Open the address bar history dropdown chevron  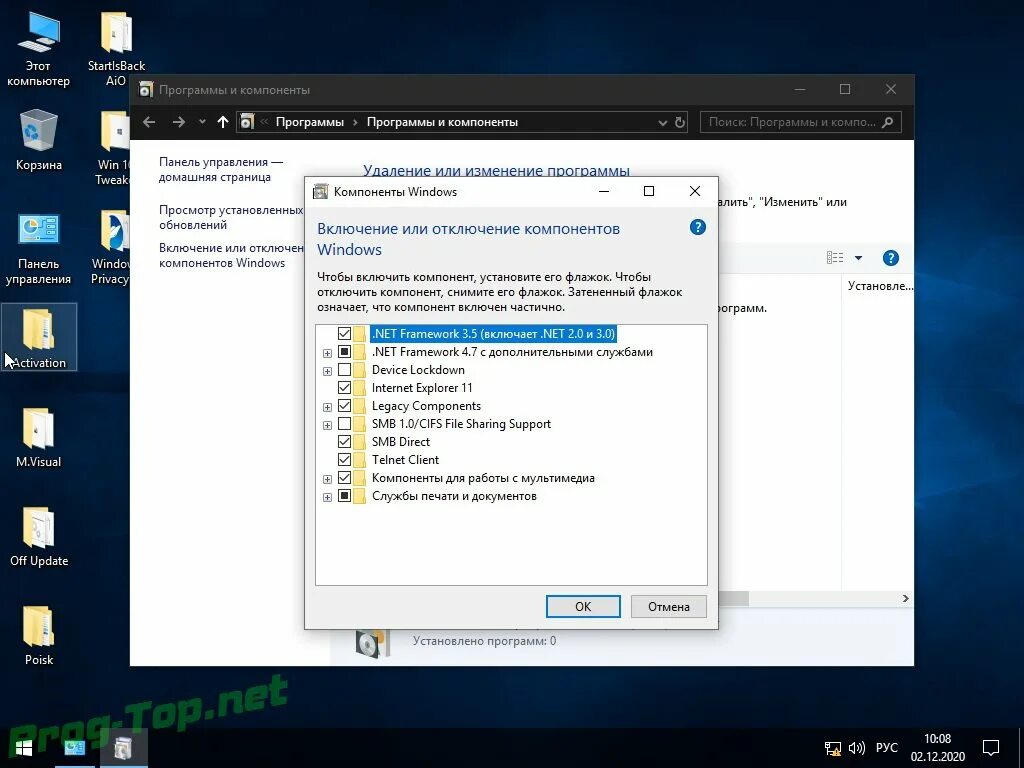(662, 123)
